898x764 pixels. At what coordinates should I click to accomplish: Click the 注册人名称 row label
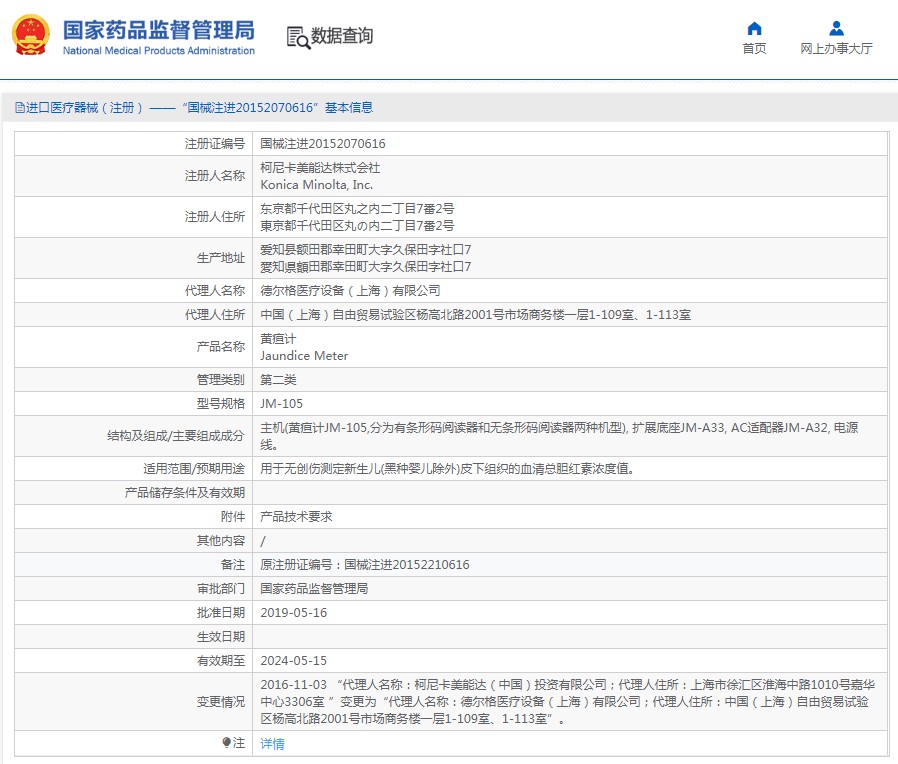click(x=215, y=176)
